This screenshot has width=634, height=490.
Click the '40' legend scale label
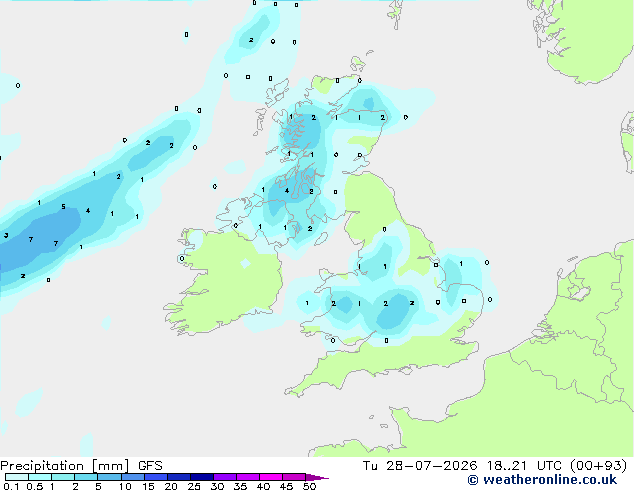tap(263, 486)
